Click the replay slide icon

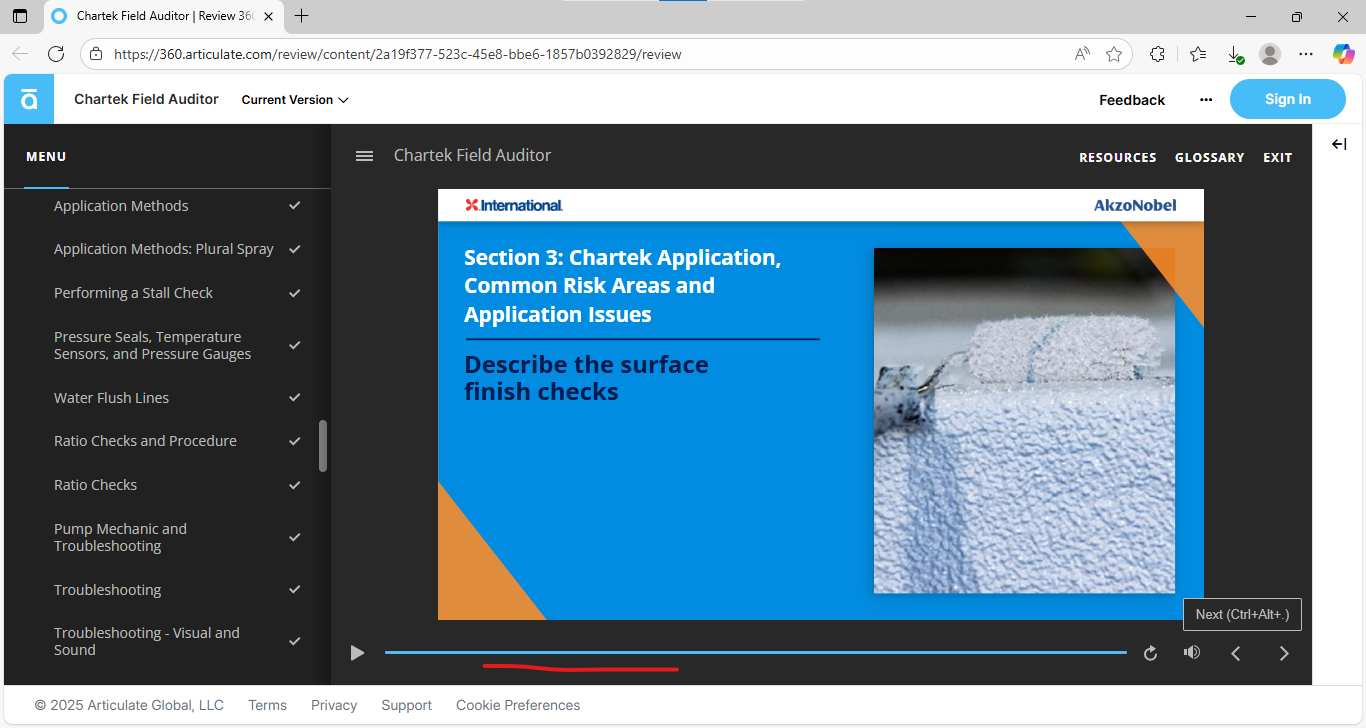point(1150,653)
